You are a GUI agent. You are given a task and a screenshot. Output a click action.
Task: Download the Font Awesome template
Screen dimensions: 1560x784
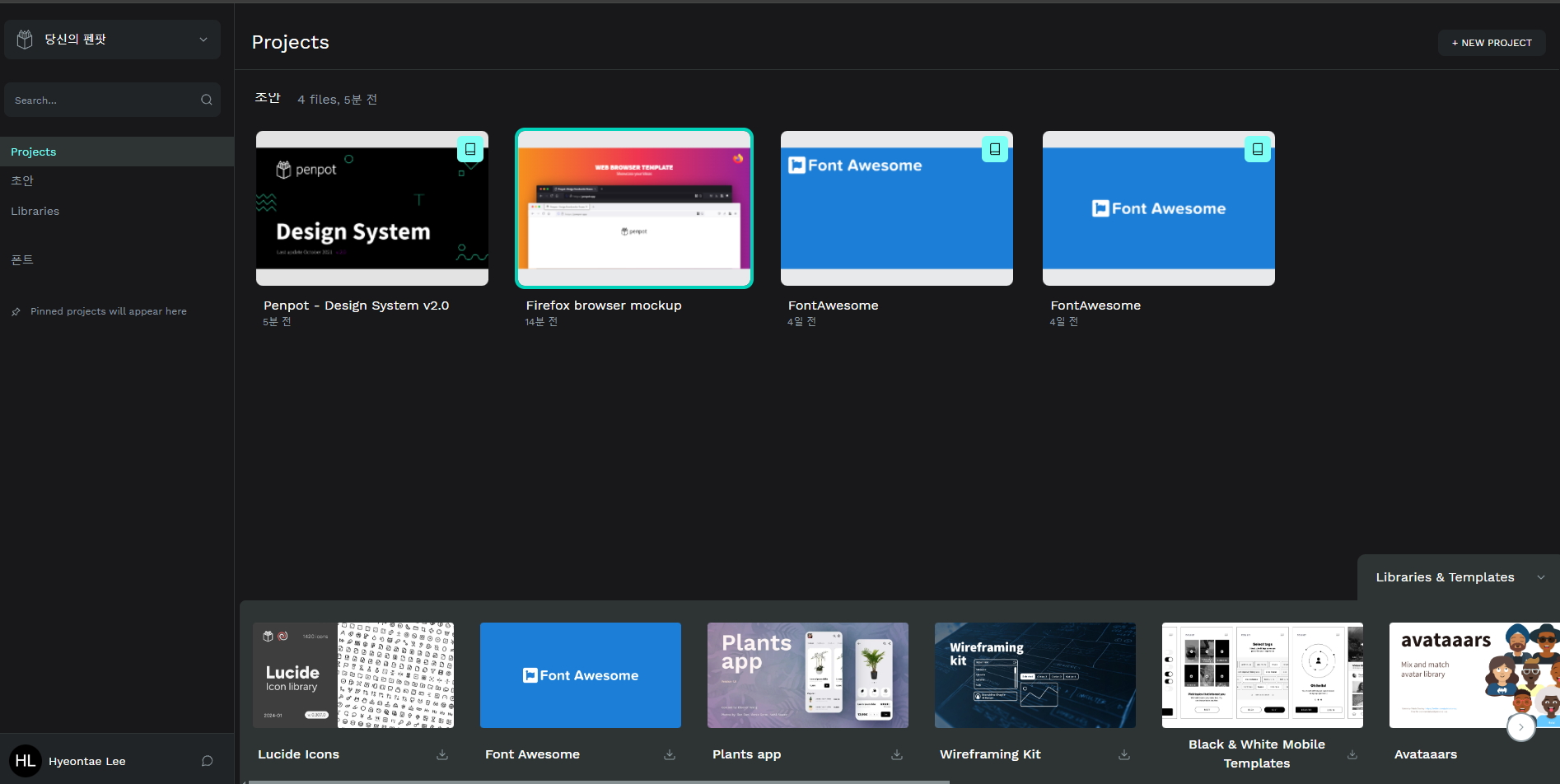click(x=670, y=754)
